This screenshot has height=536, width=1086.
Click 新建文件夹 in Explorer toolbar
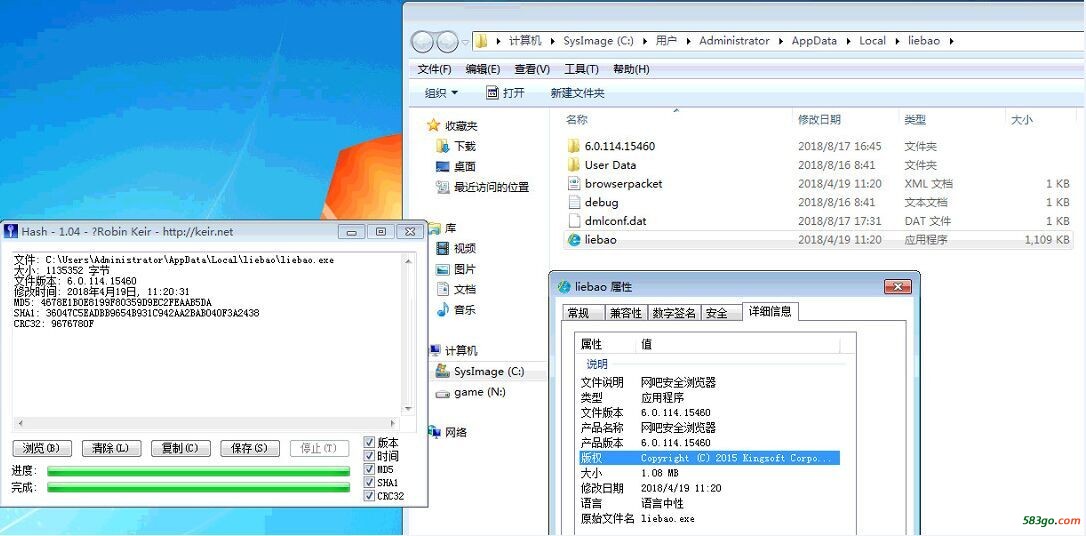pos(578,93)
